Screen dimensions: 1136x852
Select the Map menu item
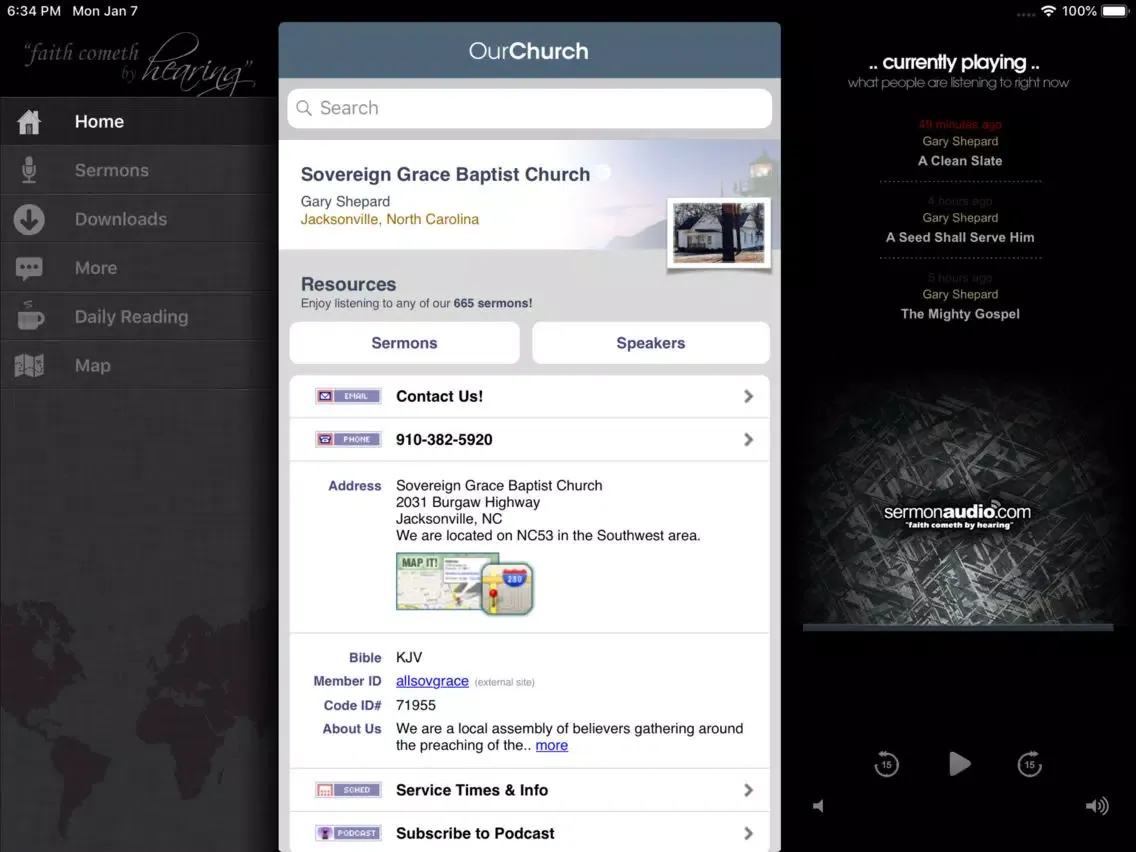(x=138, y=365)
